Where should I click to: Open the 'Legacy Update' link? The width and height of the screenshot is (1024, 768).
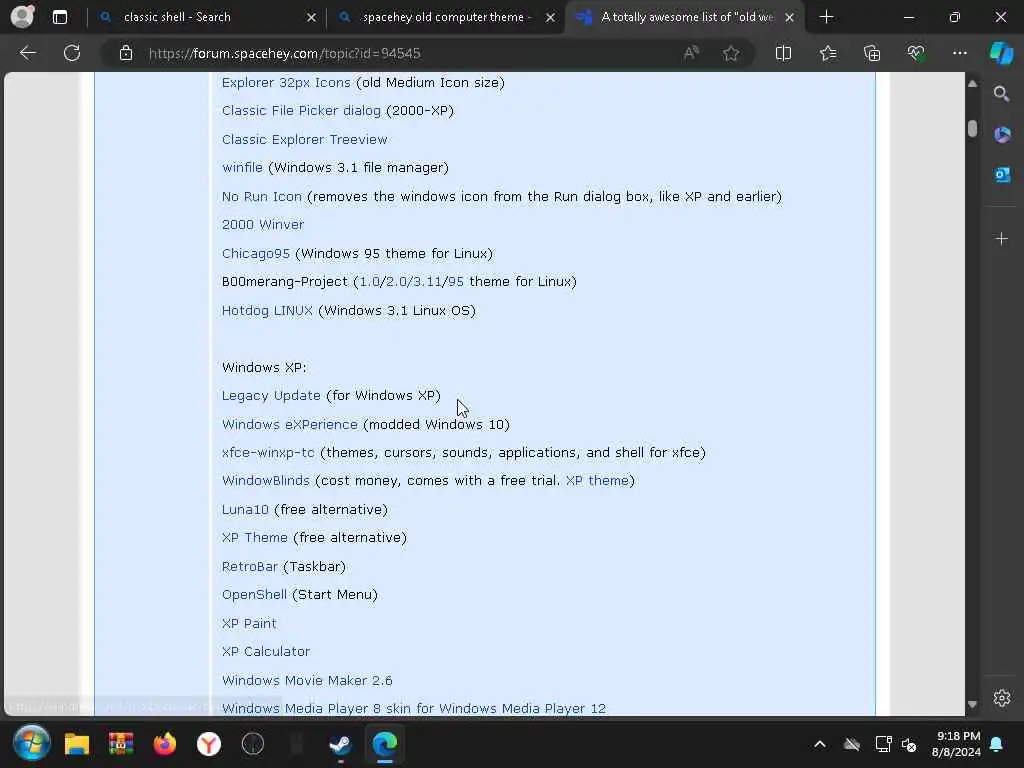click(x=271, y=396)
